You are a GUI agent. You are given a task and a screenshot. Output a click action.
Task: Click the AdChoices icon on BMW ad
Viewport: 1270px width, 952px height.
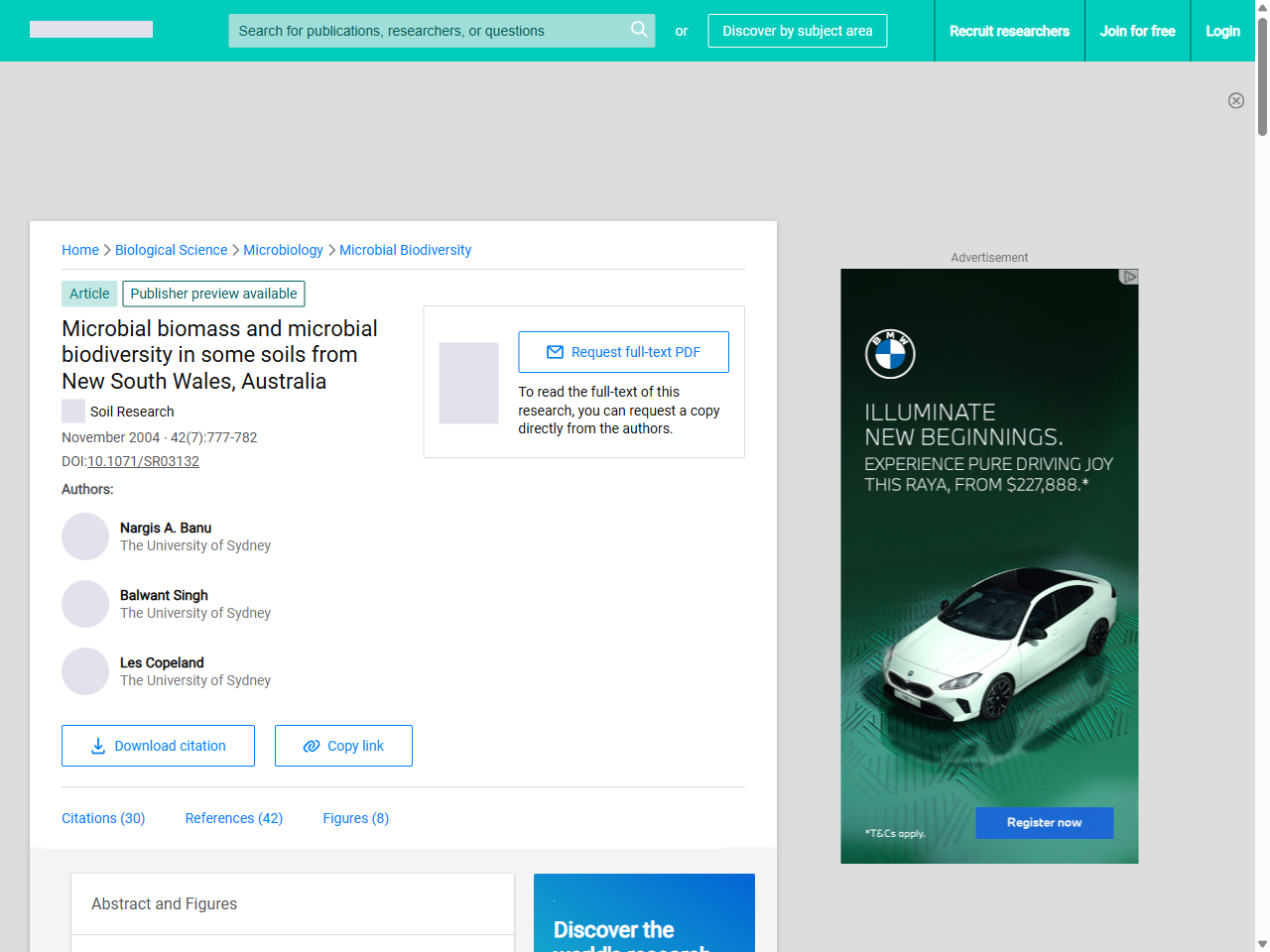tap(1128, 277)
